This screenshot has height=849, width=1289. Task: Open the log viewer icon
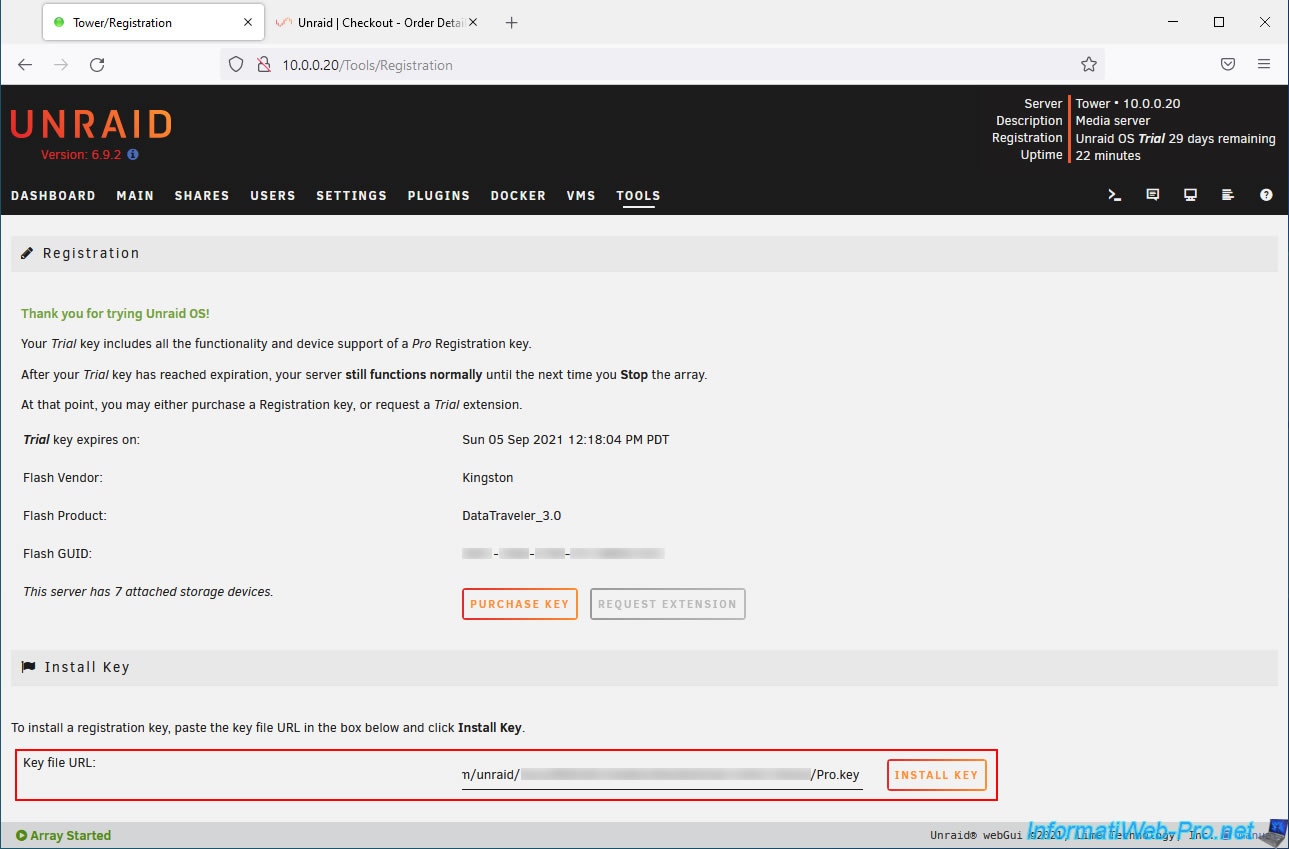[x=1228, y=195]
